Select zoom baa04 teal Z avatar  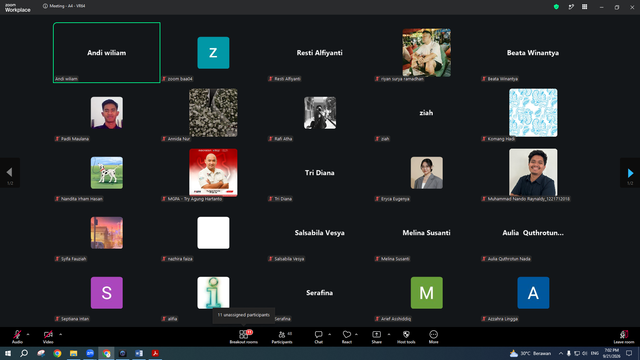click(x=213, y=53)
